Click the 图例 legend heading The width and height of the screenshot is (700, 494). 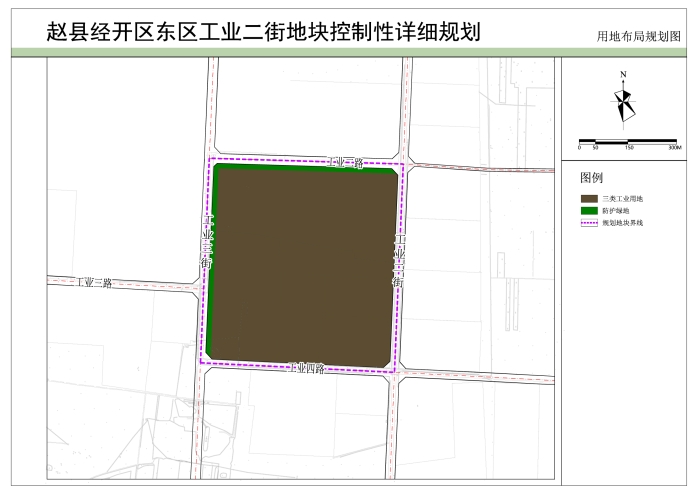click(x=592, y=178)
